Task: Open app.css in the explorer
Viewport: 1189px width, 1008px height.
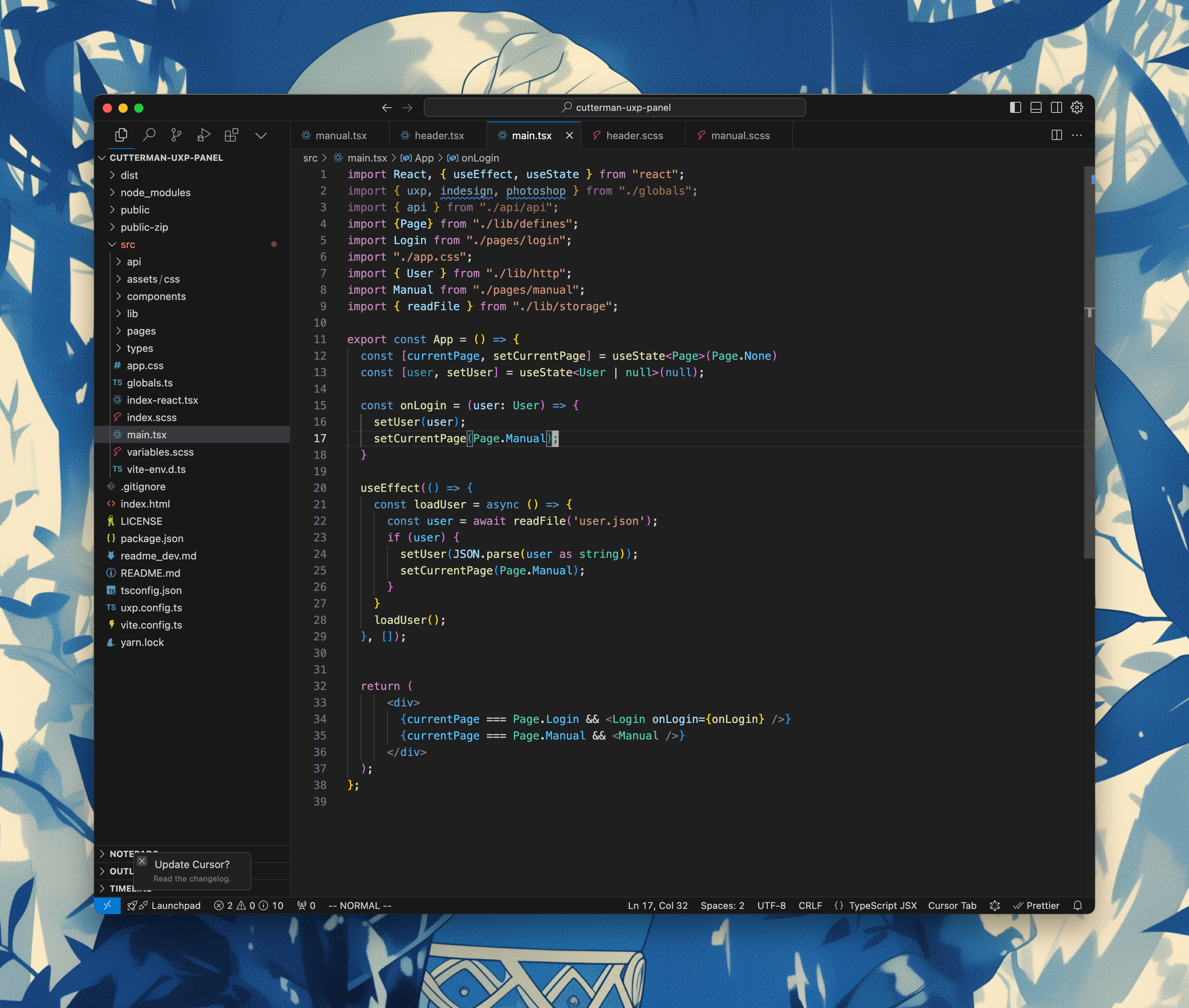Action: [x=193, y=366]
